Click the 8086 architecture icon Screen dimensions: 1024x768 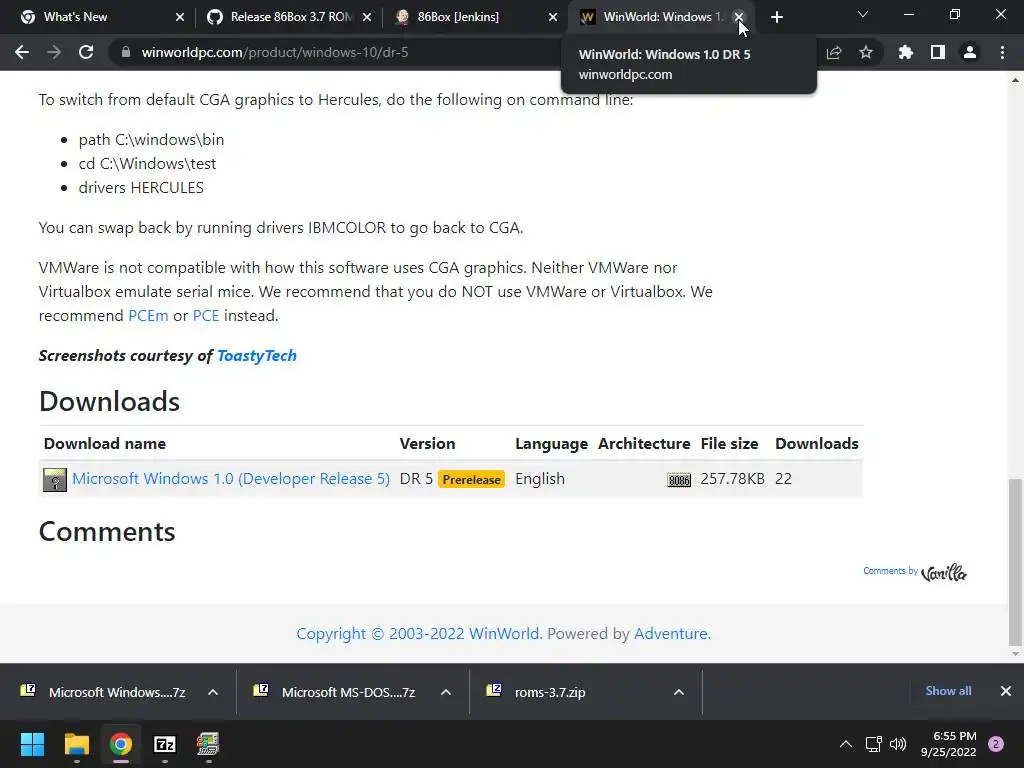[679, 481]
